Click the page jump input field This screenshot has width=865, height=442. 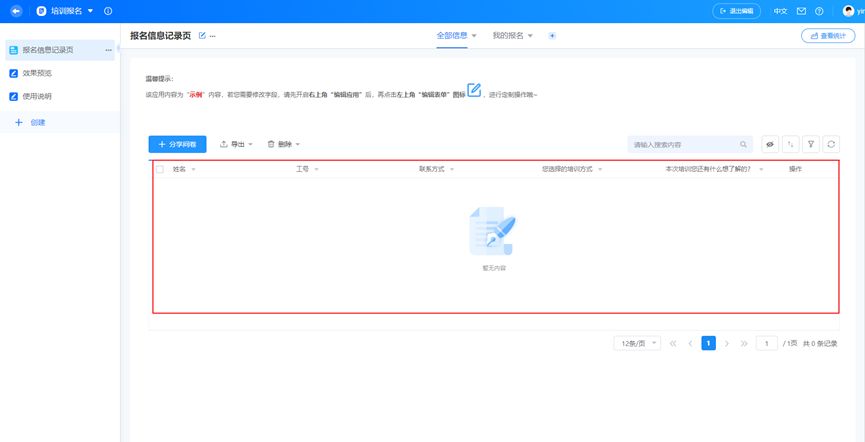point(767,343)
